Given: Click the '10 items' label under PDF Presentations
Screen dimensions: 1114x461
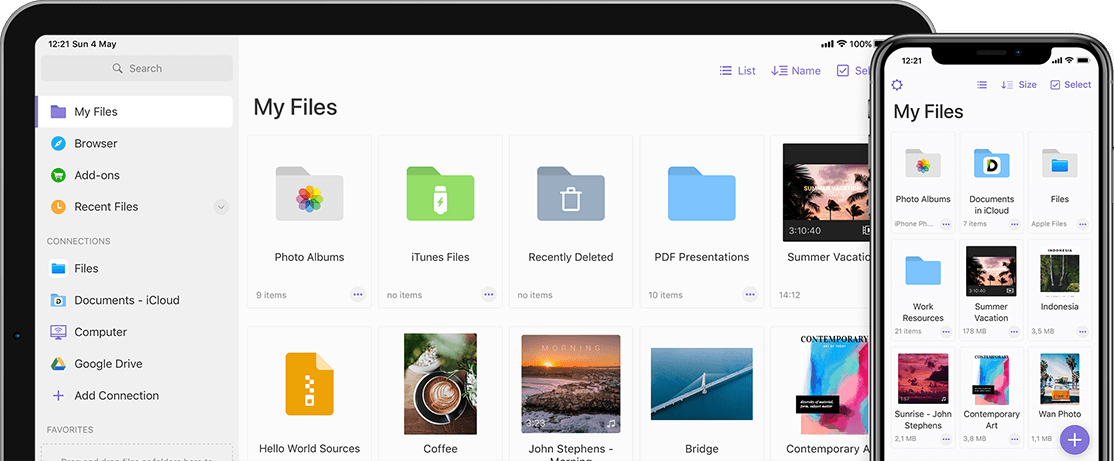Looking at the screenshot, I should tap(666, 295).
